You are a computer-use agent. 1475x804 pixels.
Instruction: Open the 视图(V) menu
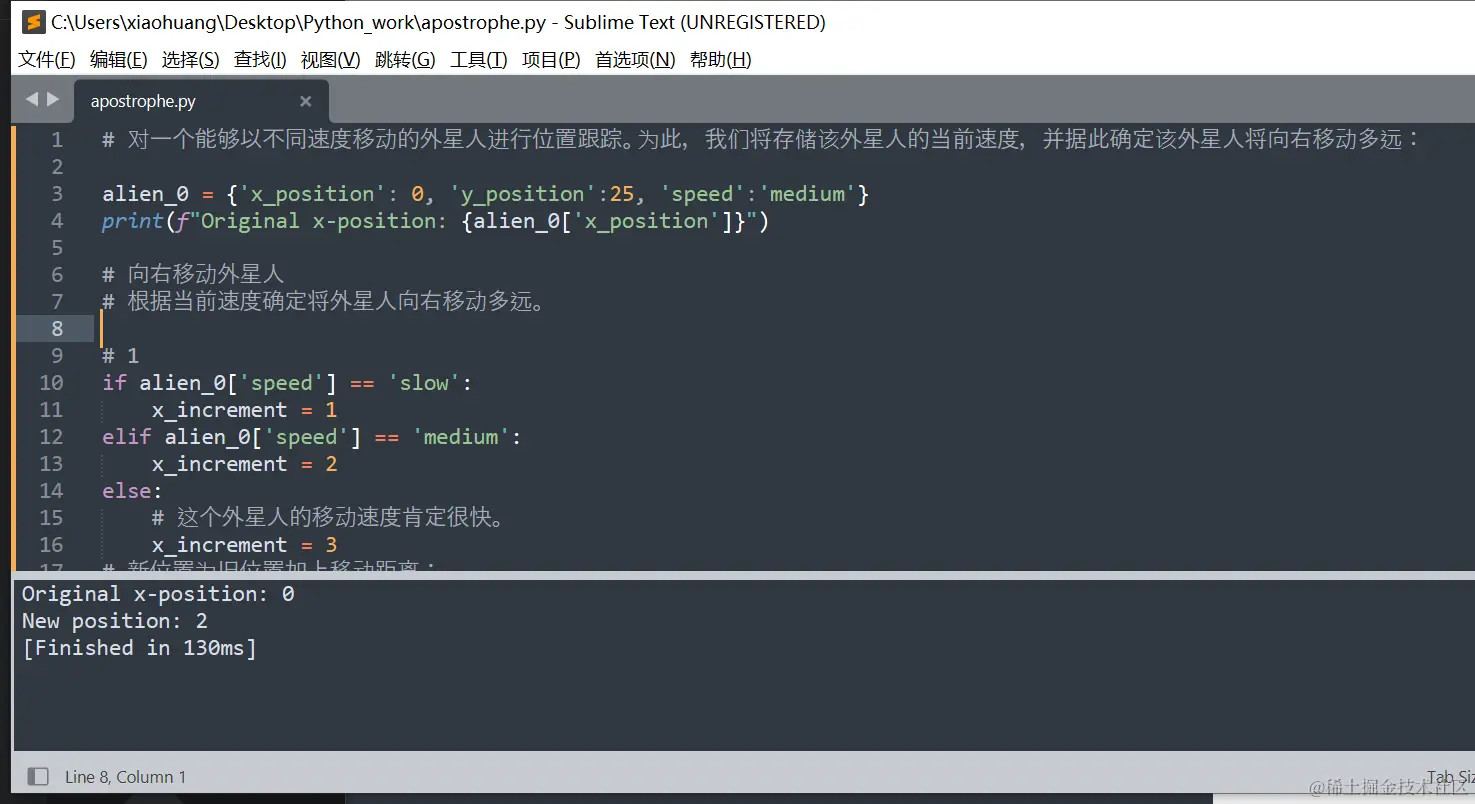(x=330, y=59)
